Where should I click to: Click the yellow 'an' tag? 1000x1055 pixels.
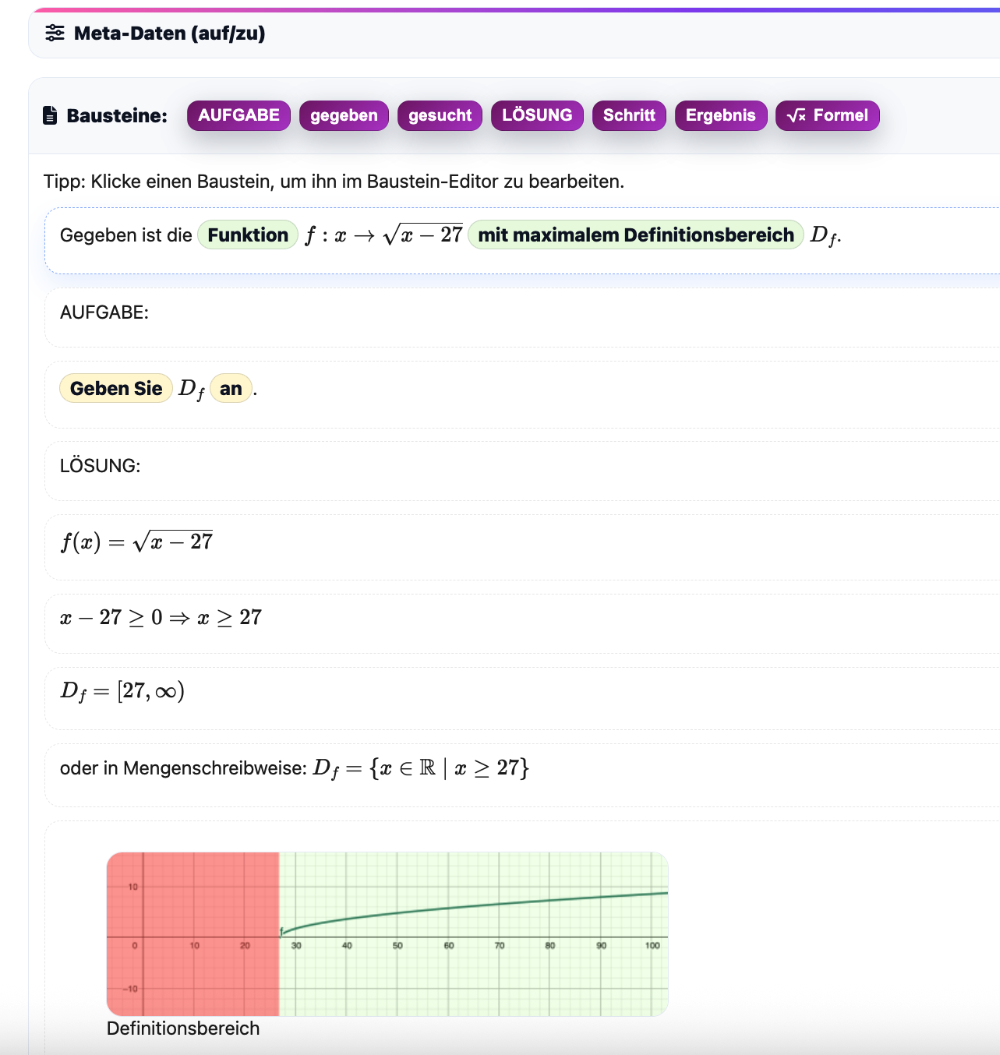(231, 389)
